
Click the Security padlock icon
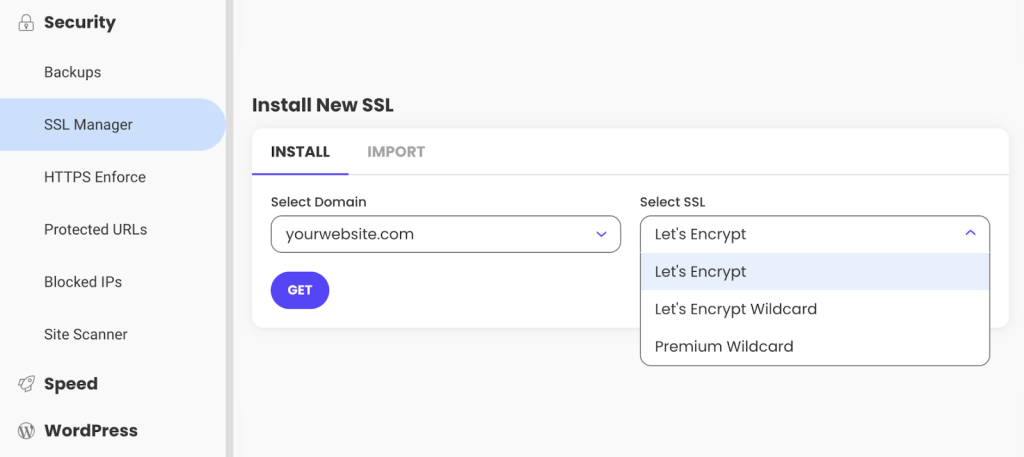point(26,23)
